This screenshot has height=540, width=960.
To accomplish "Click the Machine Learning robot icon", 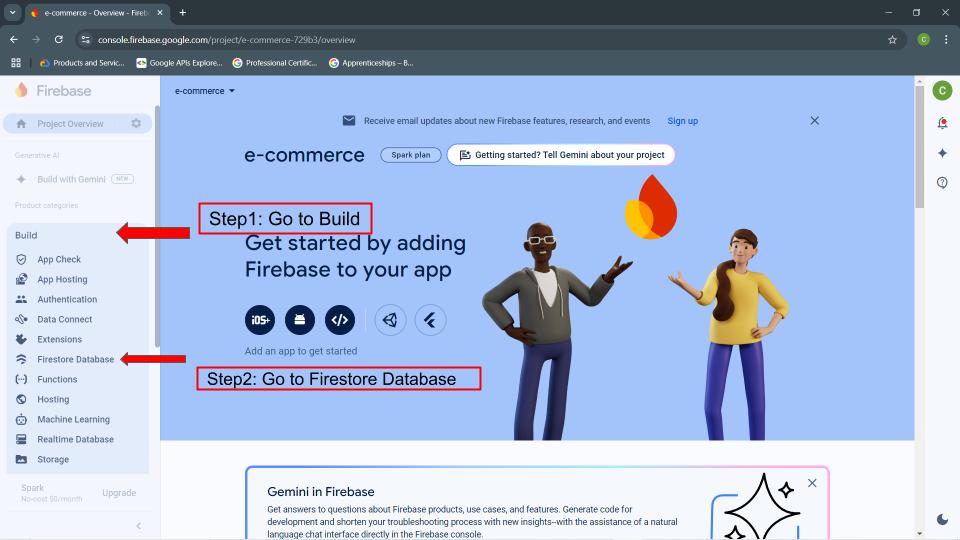I will [21, 419].
